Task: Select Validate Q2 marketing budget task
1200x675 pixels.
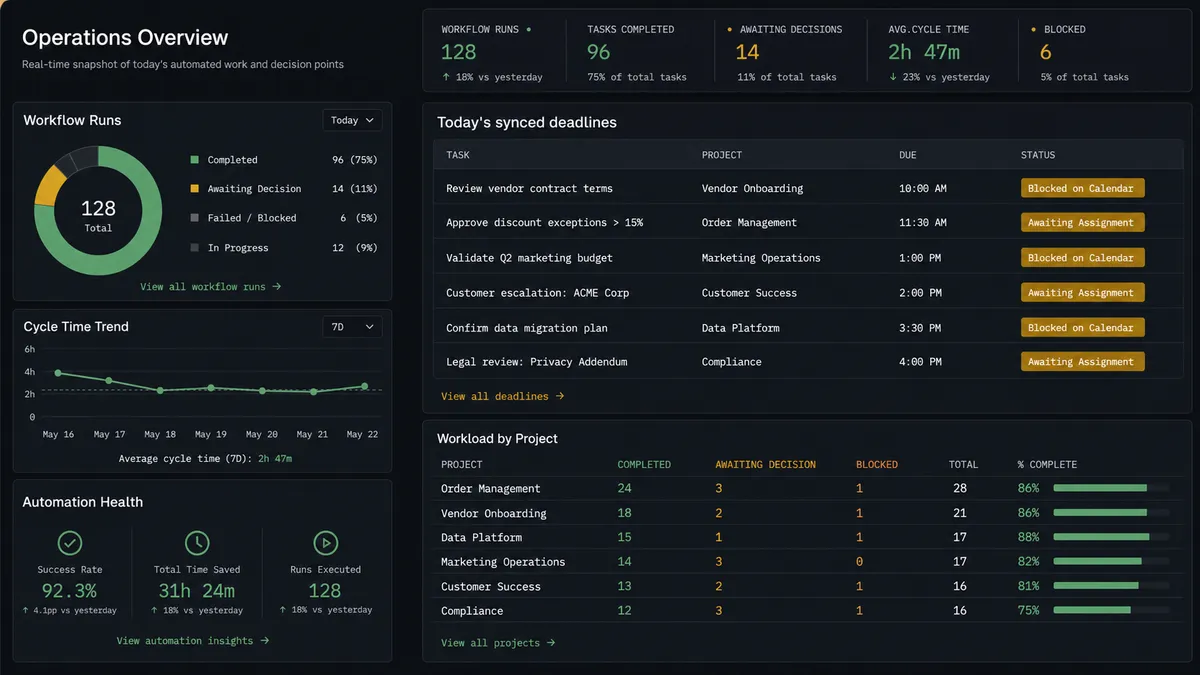Action: (529, 258)
